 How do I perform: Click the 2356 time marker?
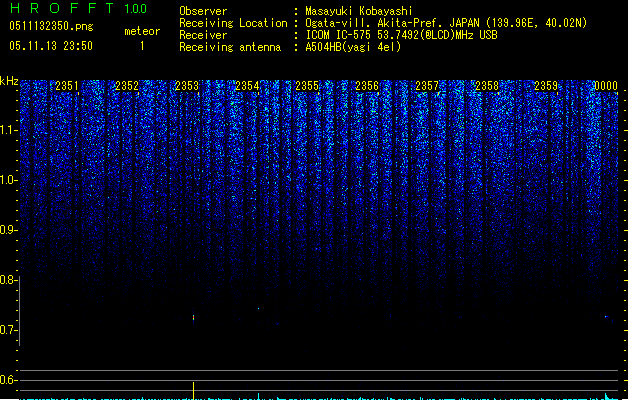click(367, 86)
